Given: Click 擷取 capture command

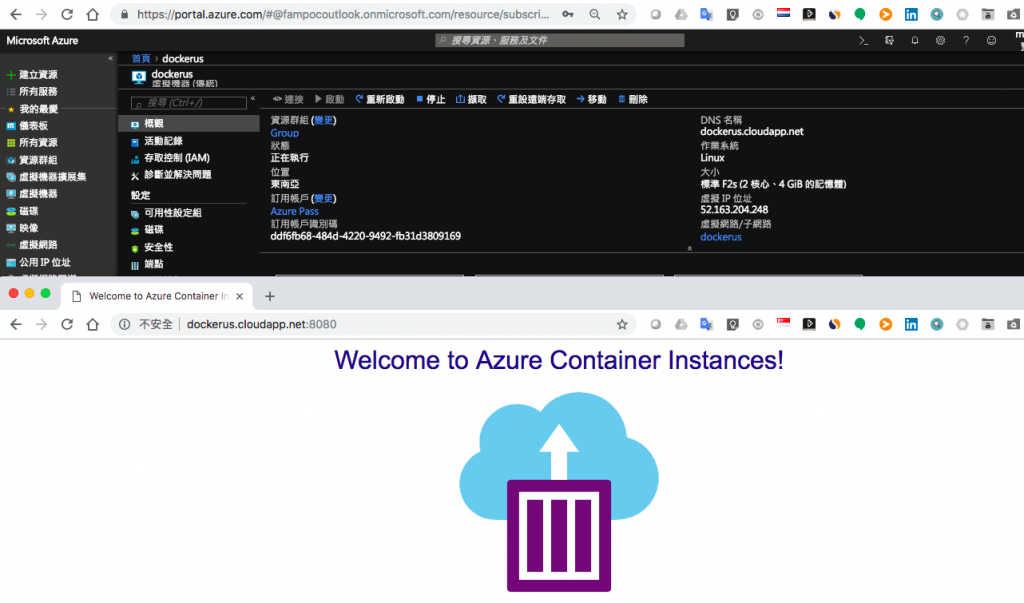Looking at the screenshot, I should pos(471,99).
